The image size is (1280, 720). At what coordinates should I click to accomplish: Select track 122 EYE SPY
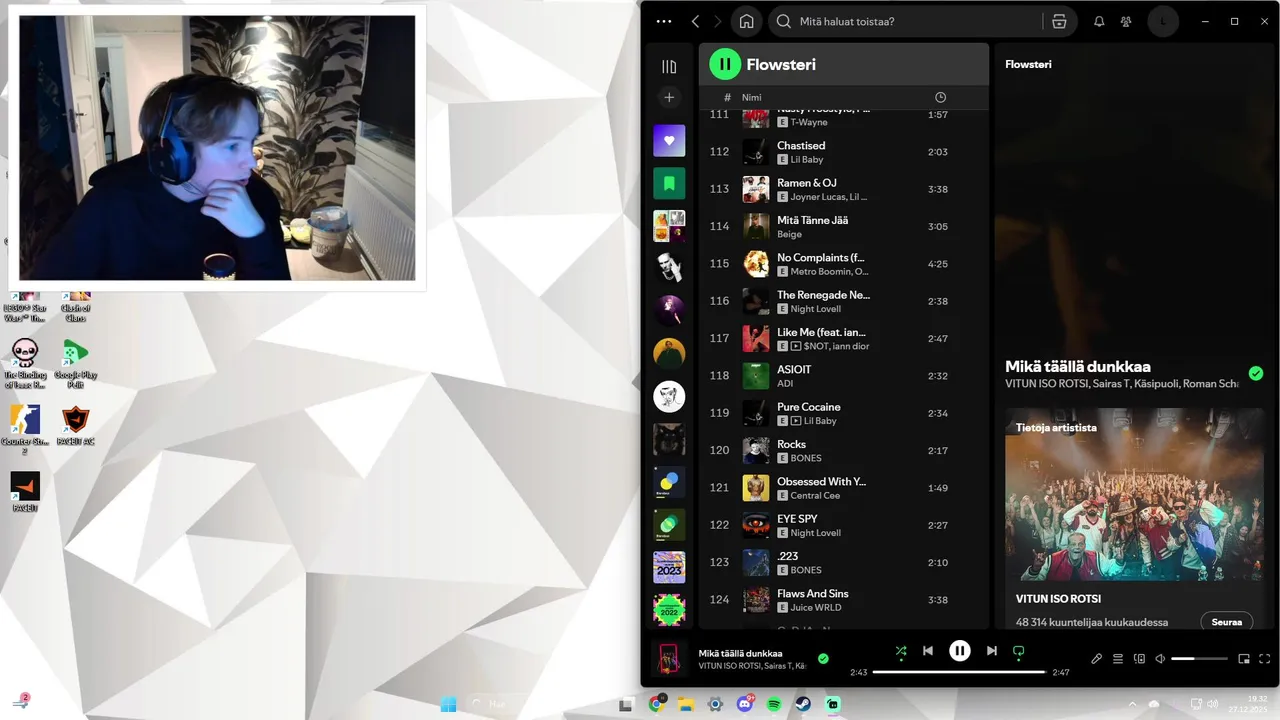[x=843, y=525]
